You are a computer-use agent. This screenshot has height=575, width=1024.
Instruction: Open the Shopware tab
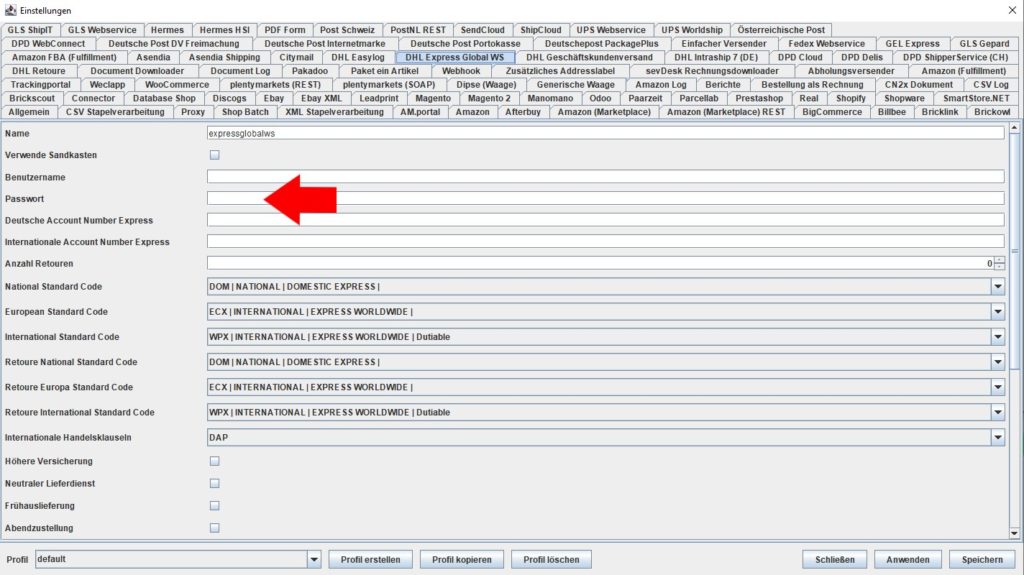point(904,99)
